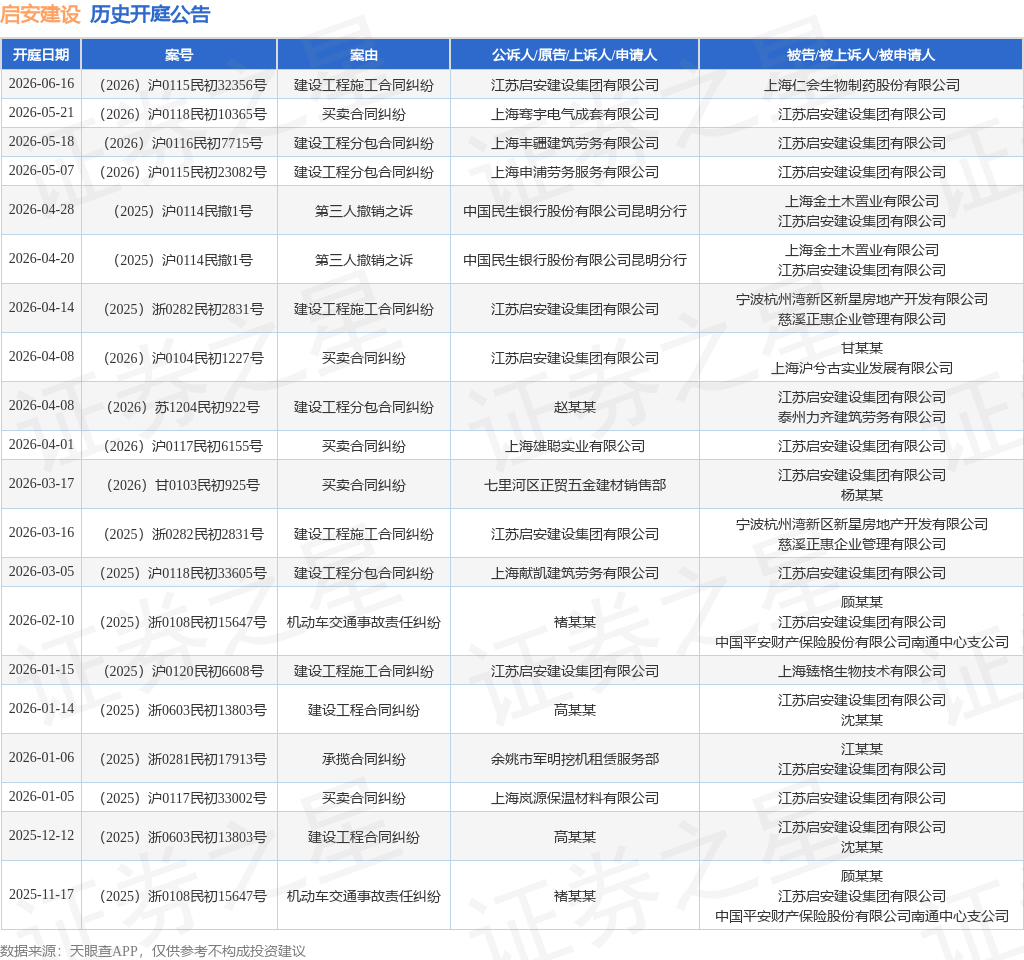
Task: Click plaintiff 上海骞宇电气成套有限公司
Action: pos(575,114)
